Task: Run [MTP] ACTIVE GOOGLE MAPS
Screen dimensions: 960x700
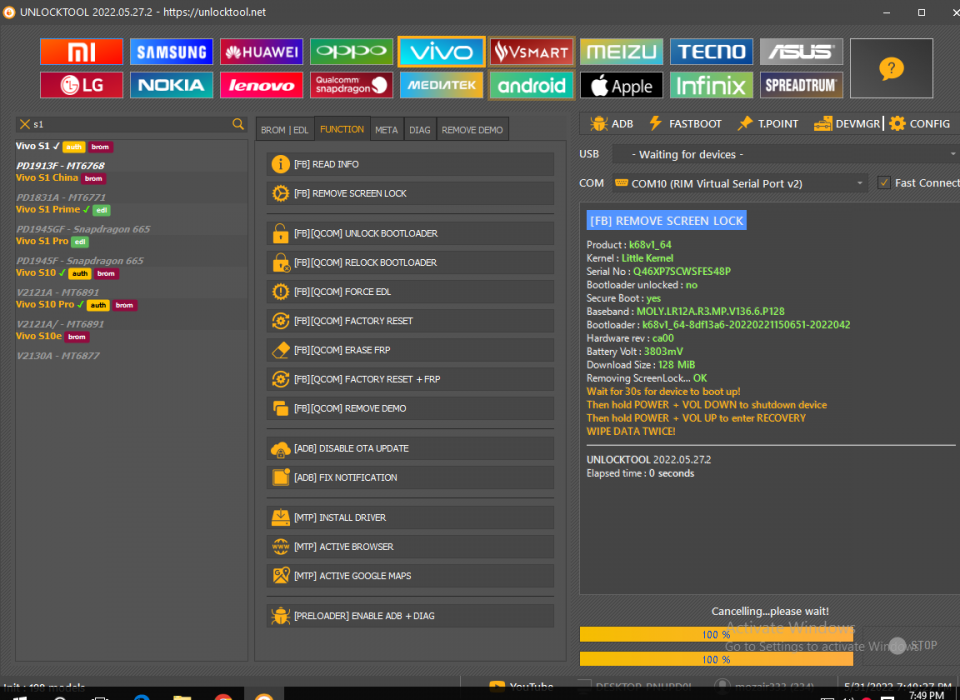Action: (x=410, y=576)
